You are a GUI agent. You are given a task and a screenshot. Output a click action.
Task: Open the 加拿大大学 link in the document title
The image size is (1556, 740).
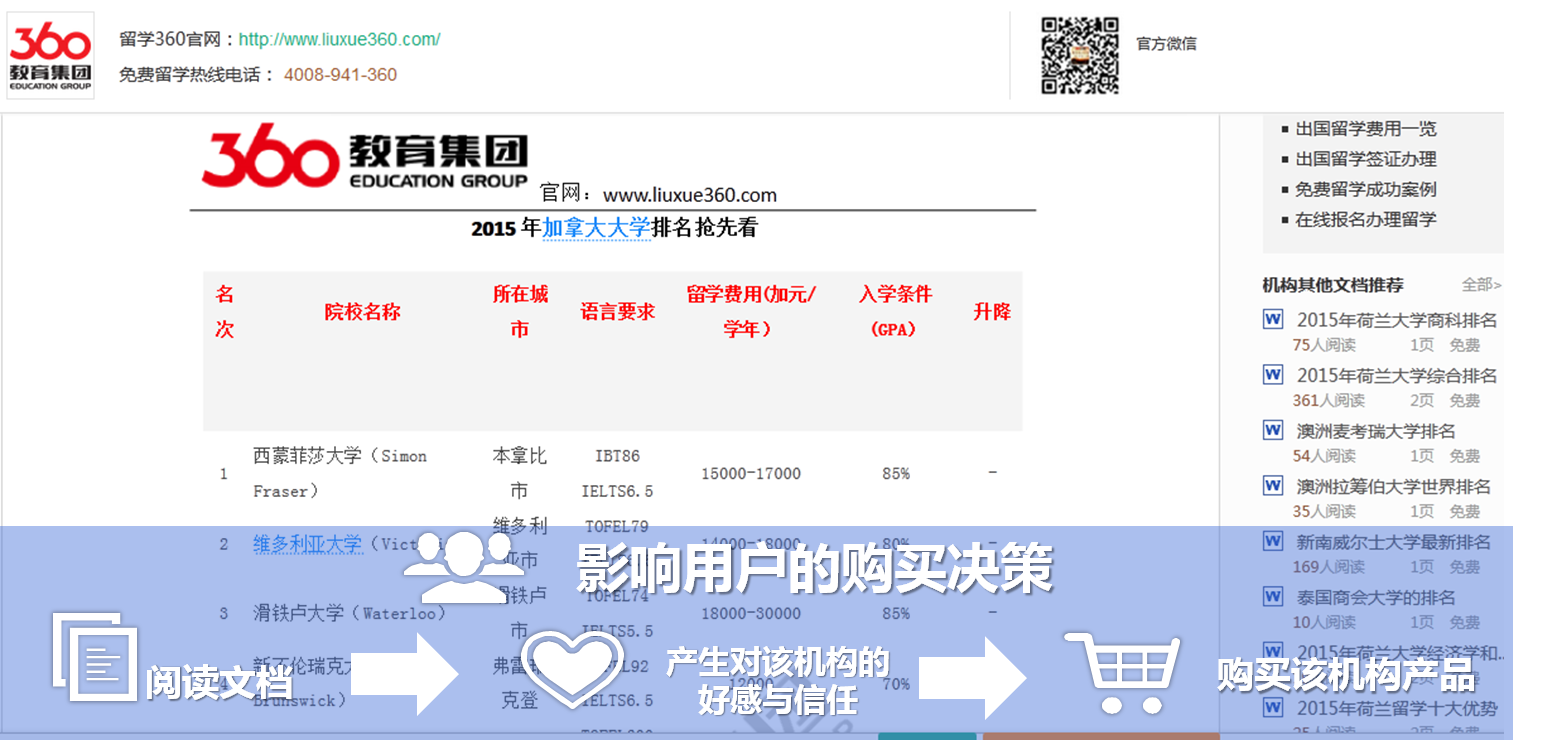596,228
